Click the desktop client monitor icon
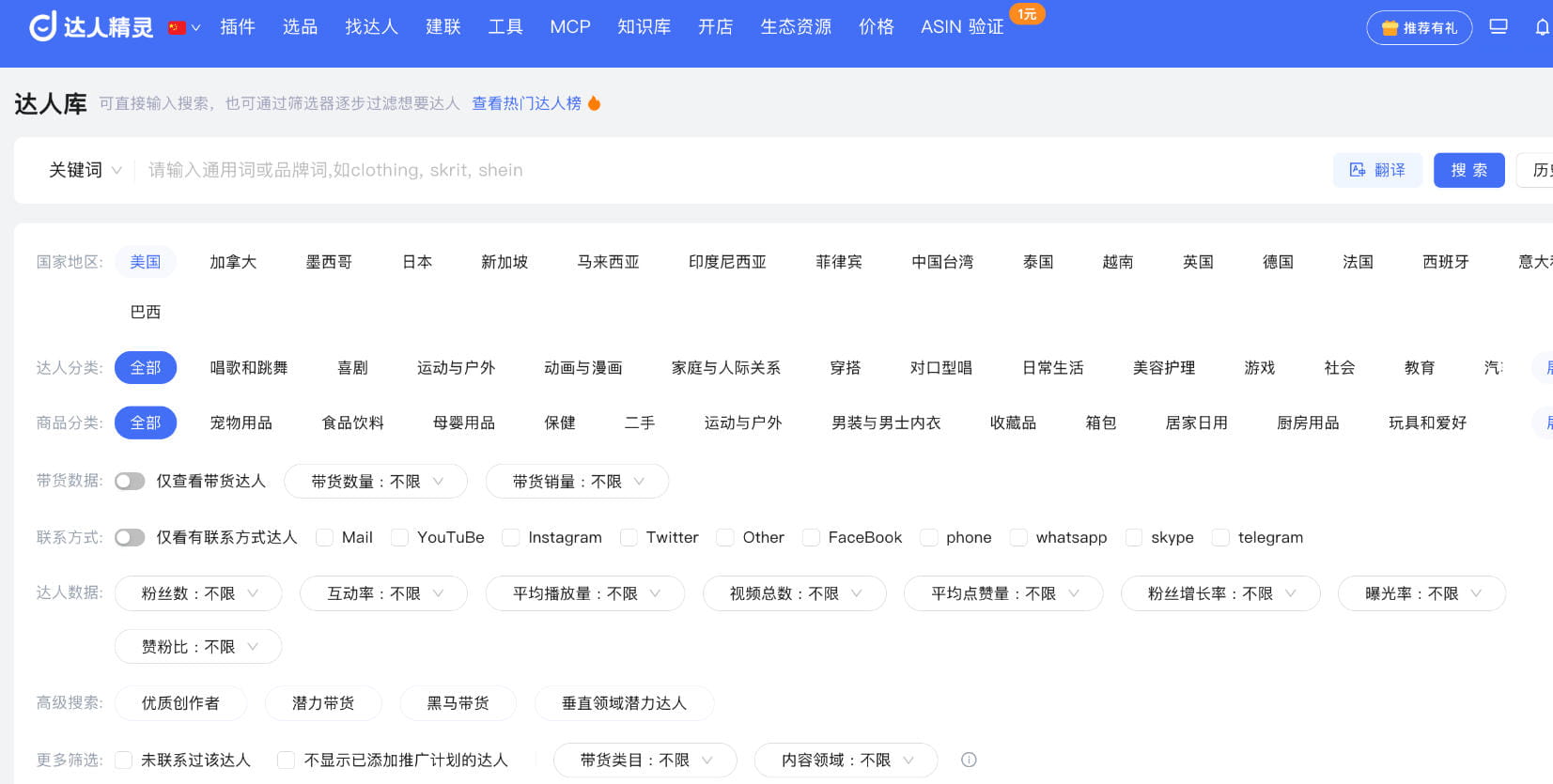1553x784 pixels. (x=1499, y=27)
